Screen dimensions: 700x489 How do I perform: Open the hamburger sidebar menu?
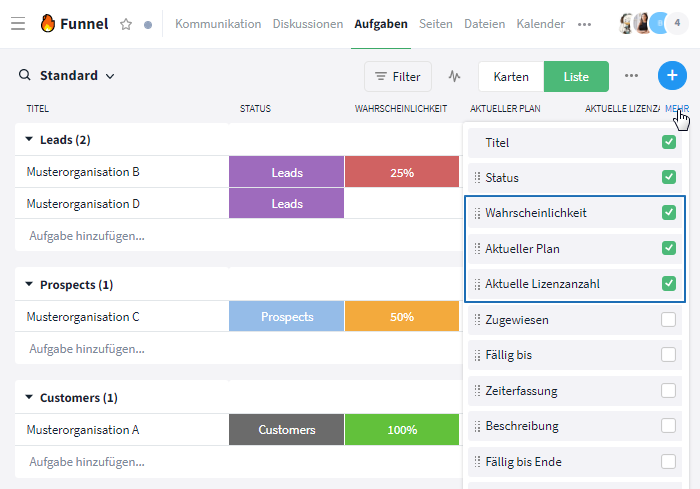pyautogui.click(x=18, y=23)
